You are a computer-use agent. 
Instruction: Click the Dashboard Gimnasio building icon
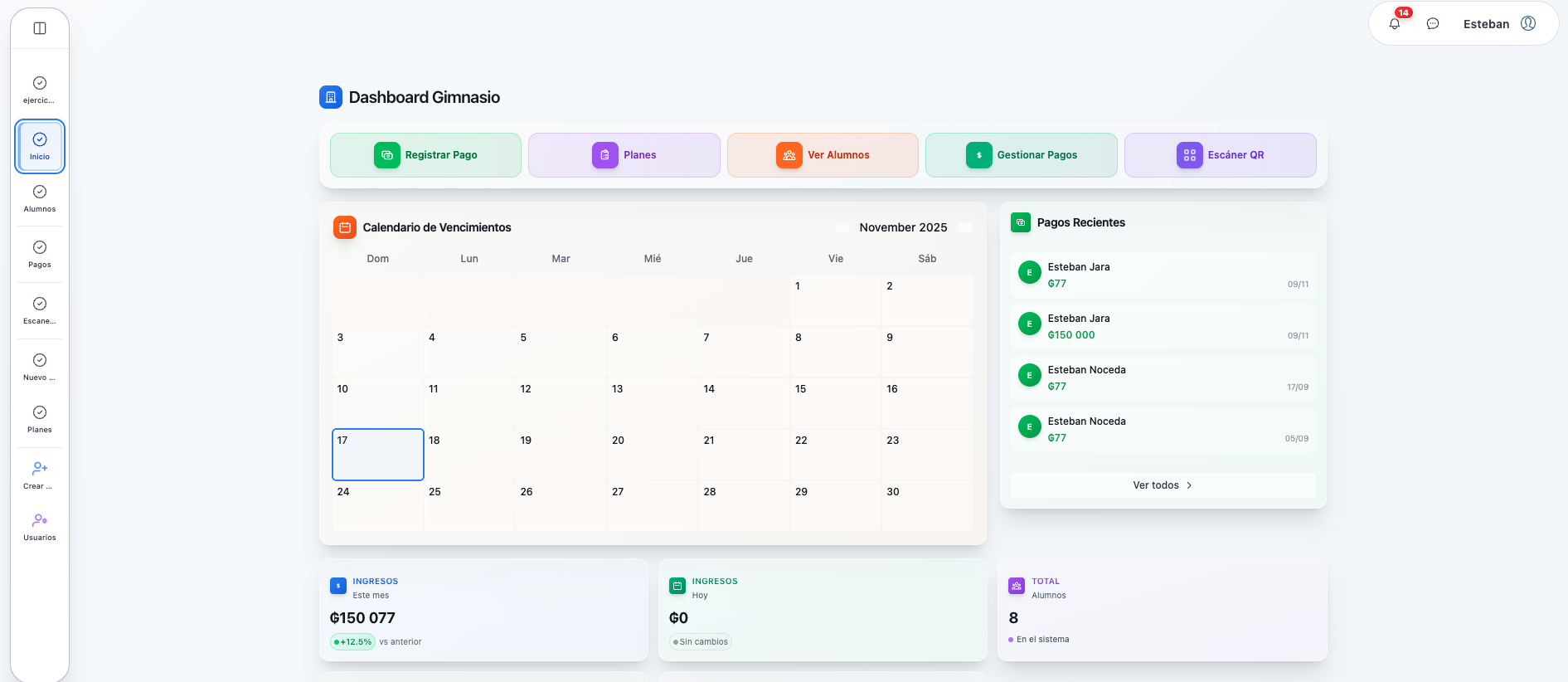(x=331, y=97)
